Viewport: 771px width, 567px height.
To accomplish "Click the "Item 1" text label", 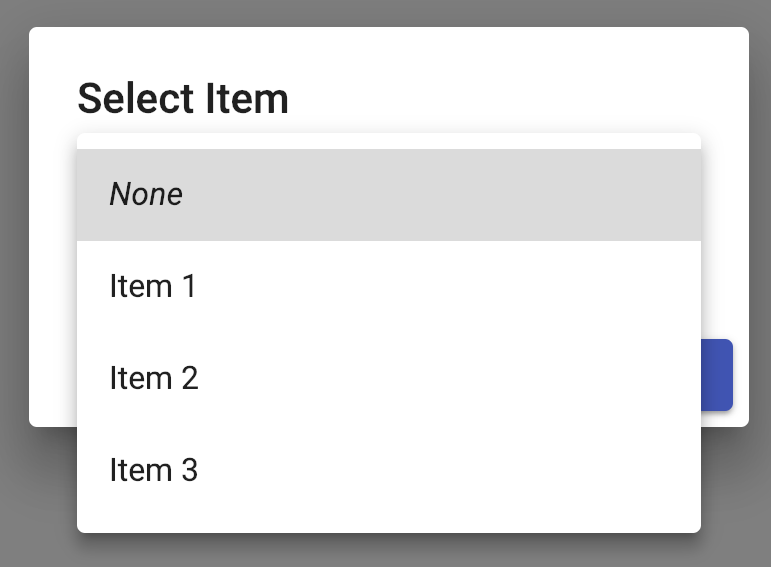I will click(x=153, y=287).
